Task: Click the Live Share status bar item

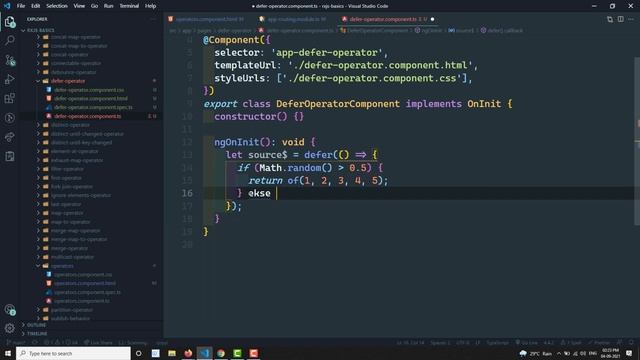Action: (x=98, y=342)
